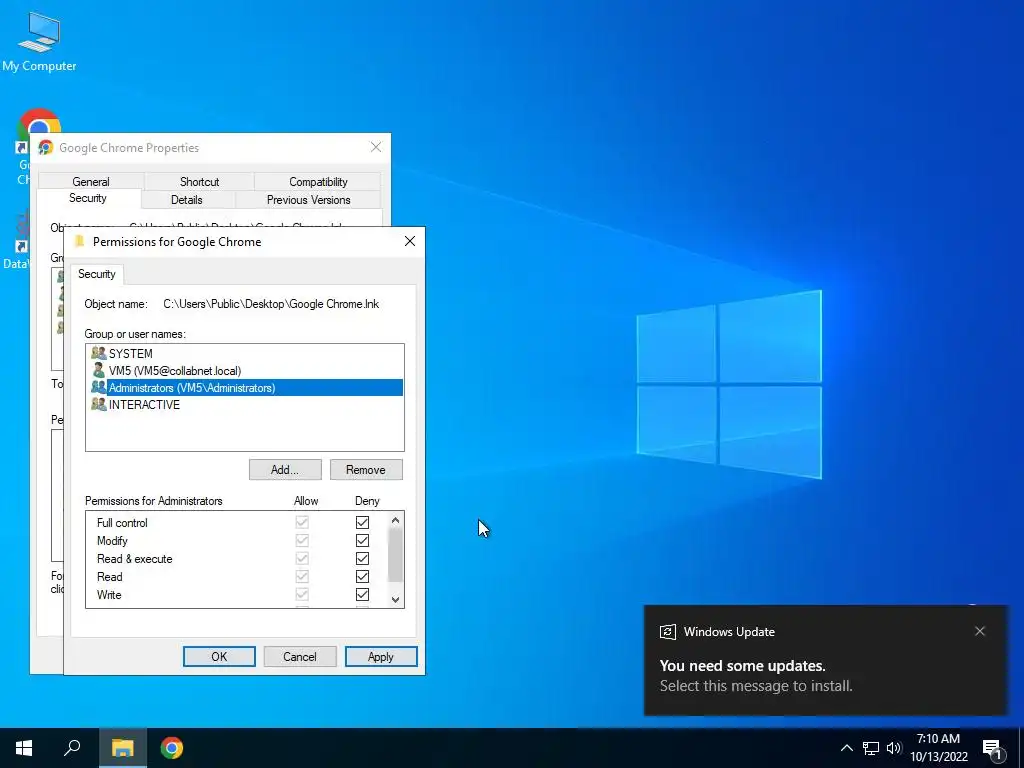Click Cancel in Permissions dialog

pos(300,656)
